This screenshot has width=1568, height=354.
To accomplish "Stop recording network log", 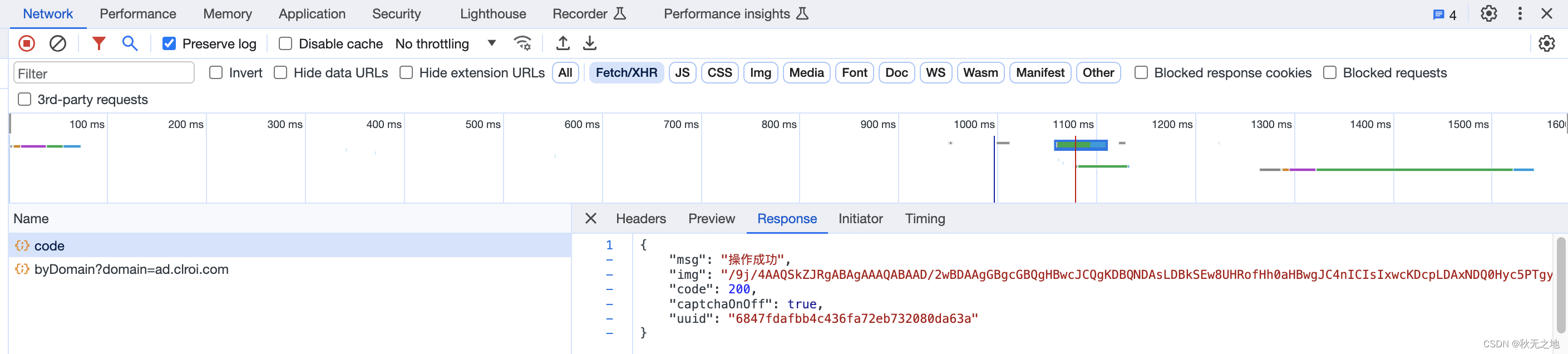I will [x=26, y=43].
